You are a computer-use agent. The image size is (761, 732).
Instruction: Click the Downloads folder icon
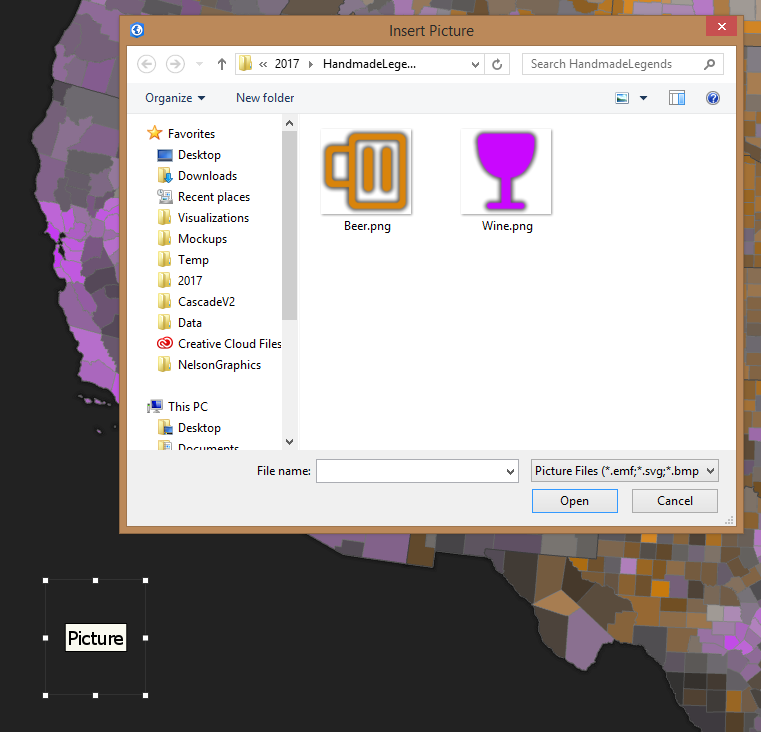coord(165,175)
